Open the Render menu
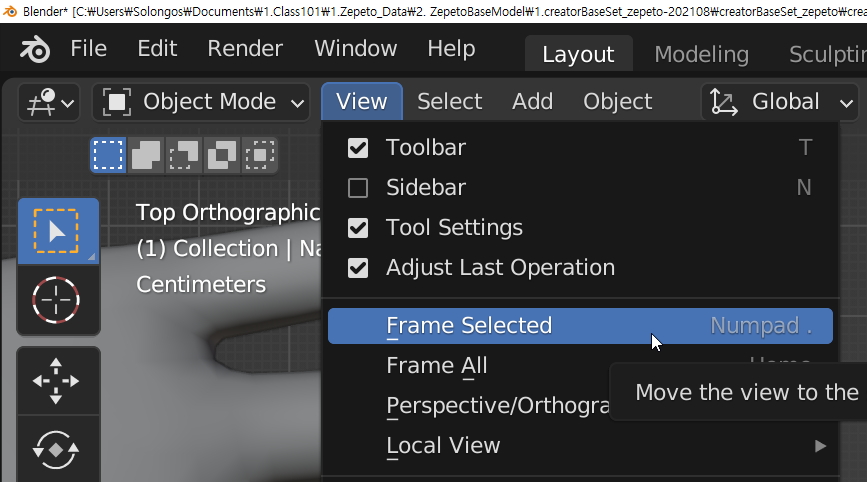Viewport: 867px width, 482px height. (x=245, y=49)
